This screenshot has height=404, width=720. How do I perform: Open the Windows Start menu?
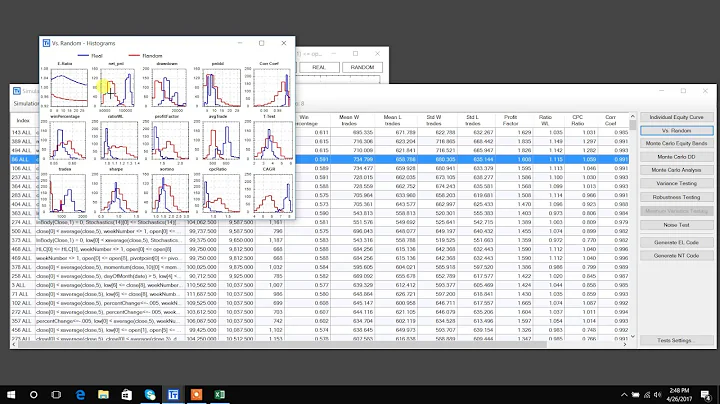[x=11, y=394]
